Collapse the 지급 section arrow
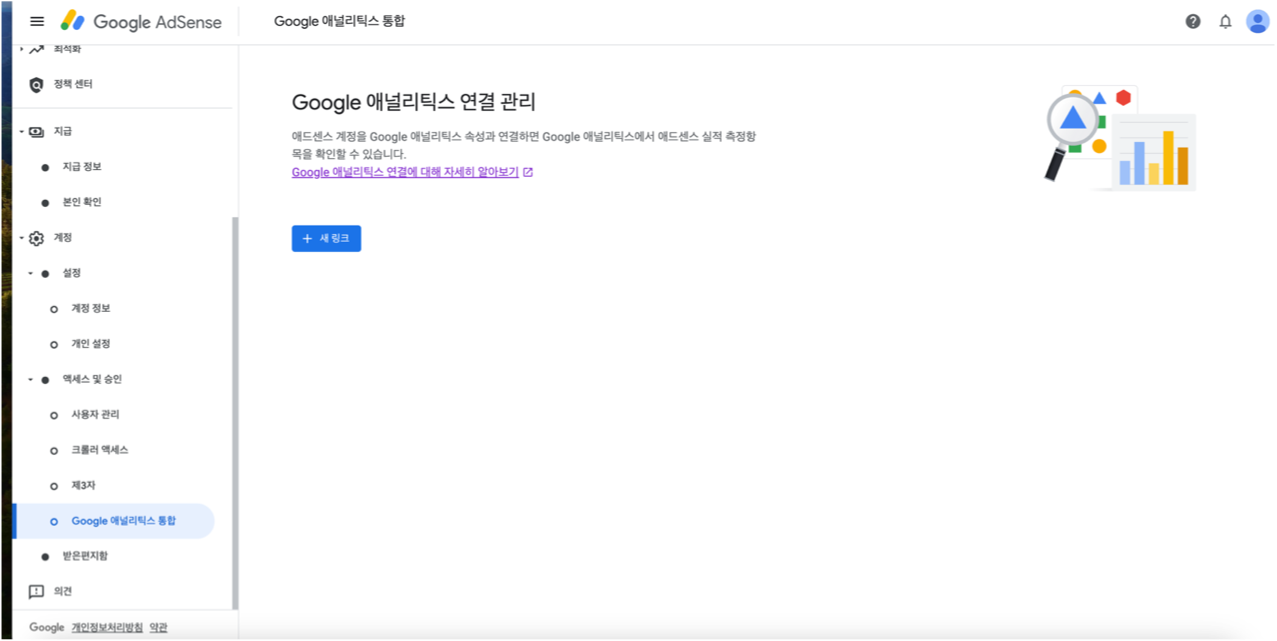 (21, 131)
